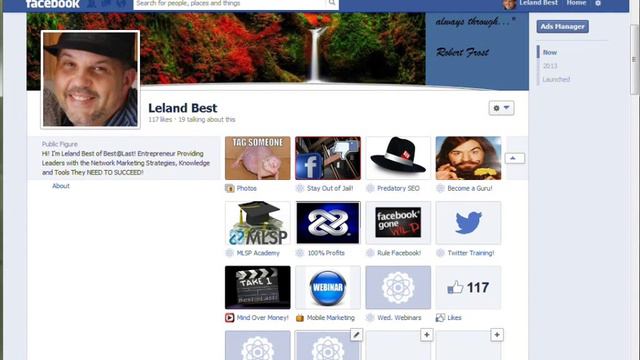Click the Likes label
The height and width of the screenshot is (360, 640).
point(454,318)
